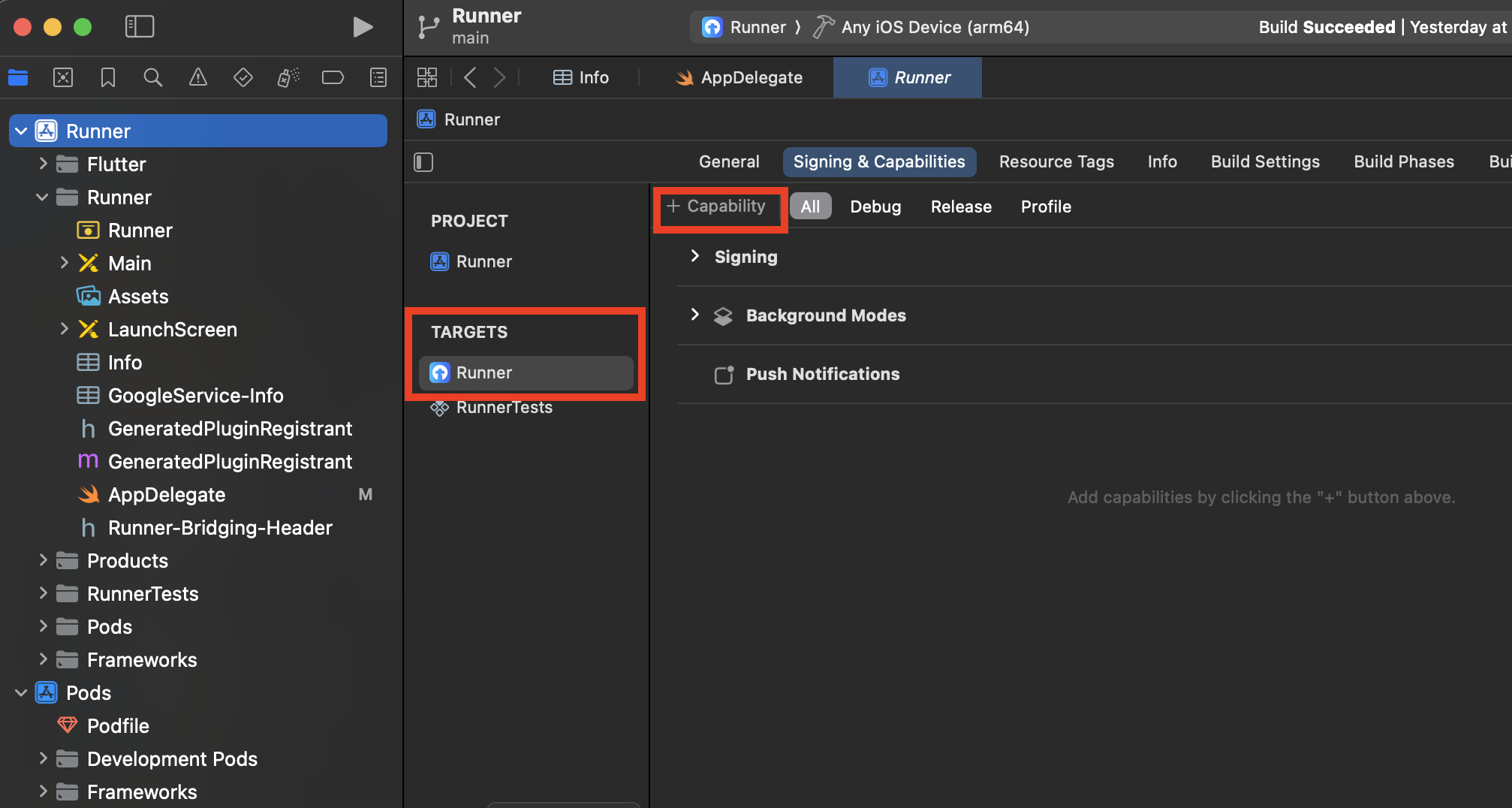Click the branch icon beside Runner main
The image size is (1512, 808).
click(429, 27)
